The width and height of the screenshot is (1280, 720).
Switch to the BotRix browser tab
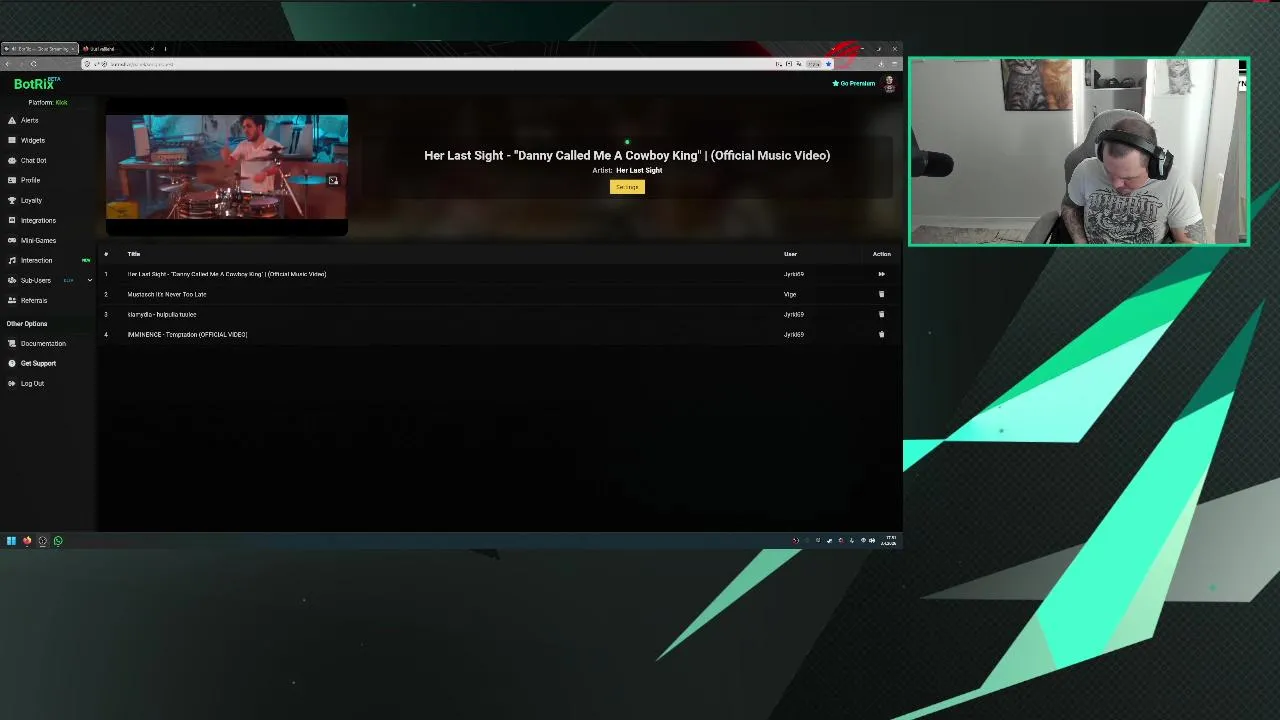coord(39,48)
